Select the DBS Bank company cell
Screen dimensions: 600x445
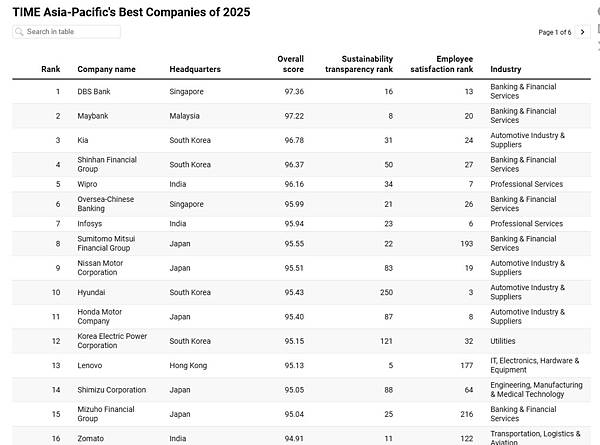pyautogui.click(x=96, y=91)
